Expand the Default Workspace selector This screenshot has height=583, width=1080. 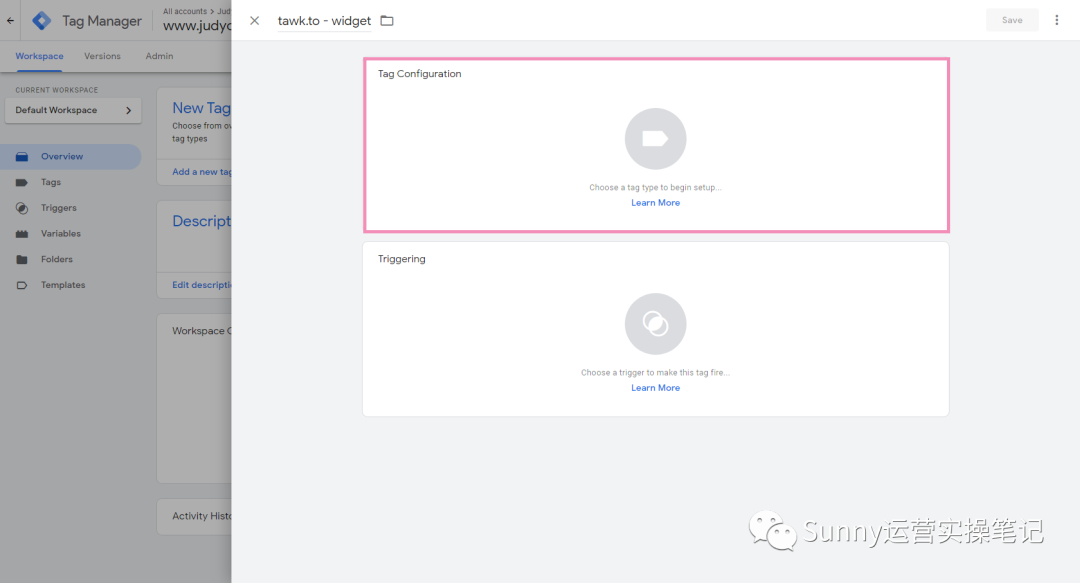[x=73, y=110]
